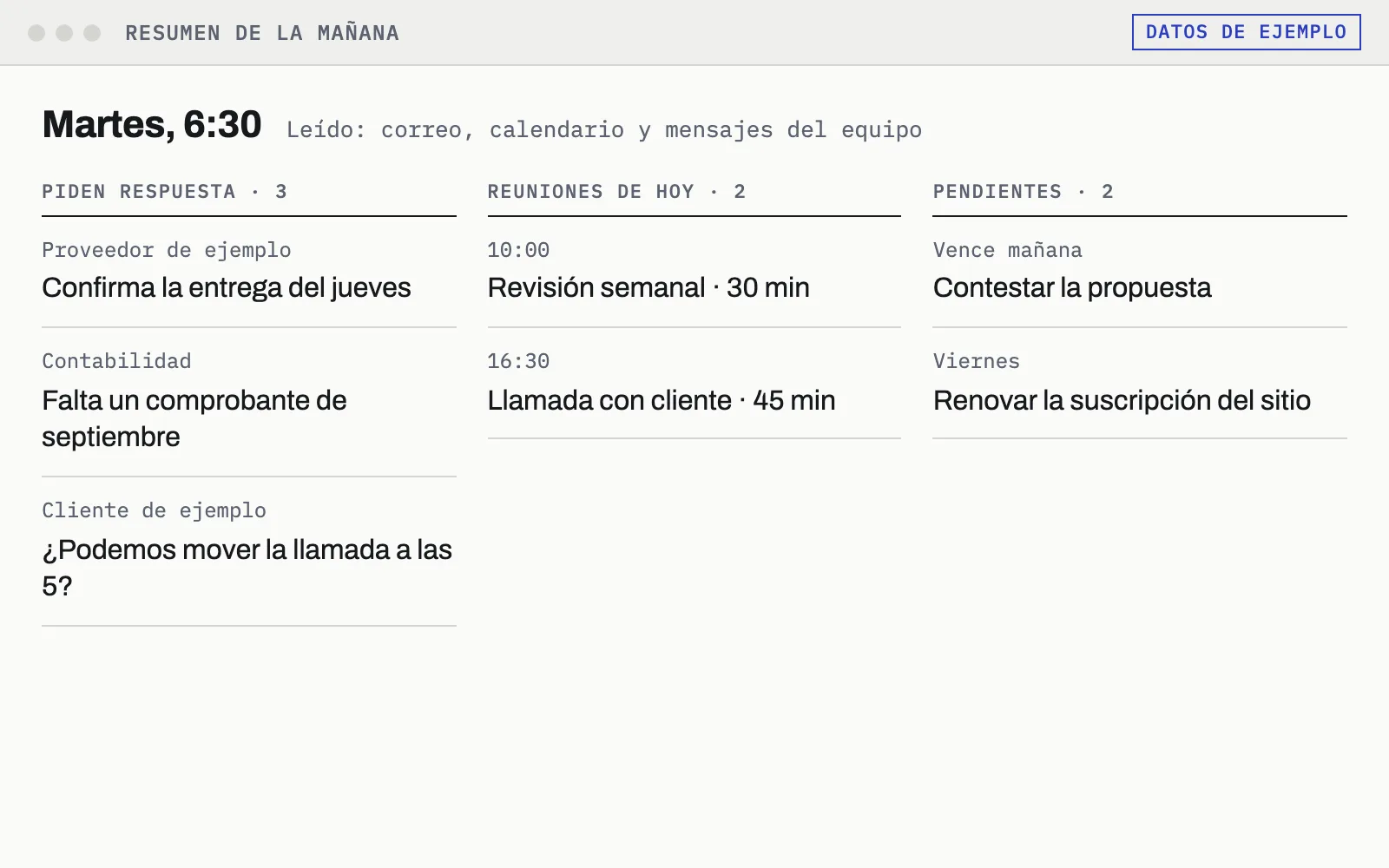Open 'Falta un comprobante de septiembre' item
The width and height of the screenshot is (1389, 868).
coord(194,418)
